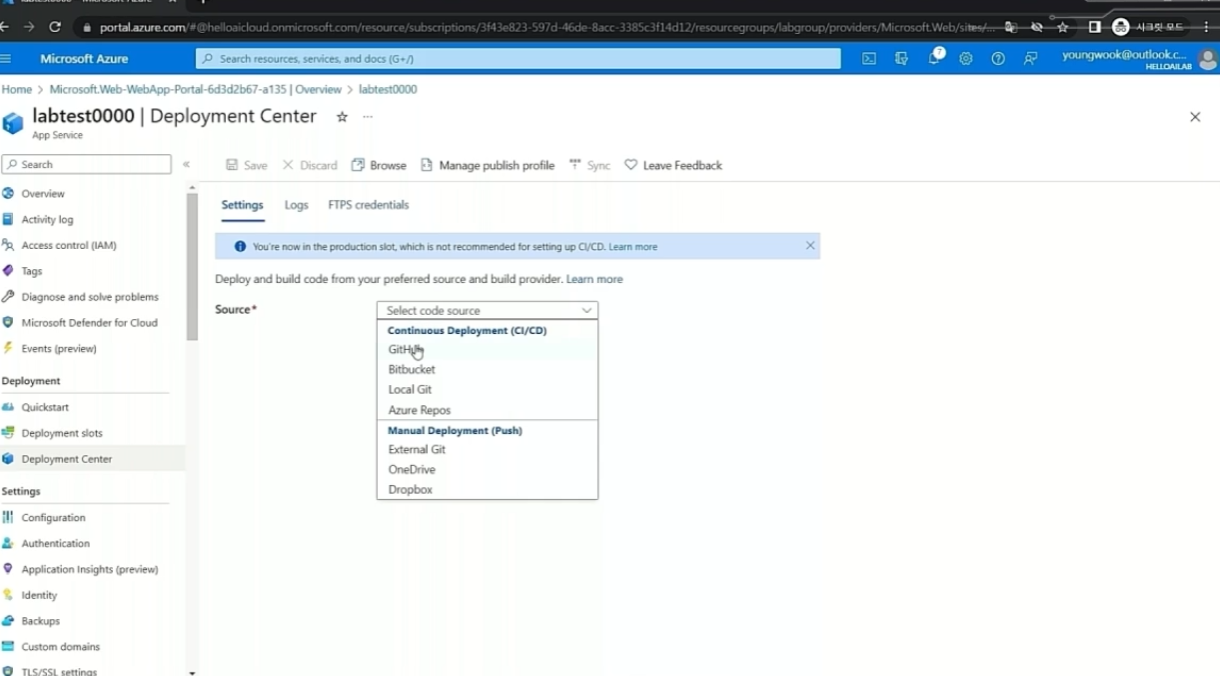
Task: Switch to the FTPS credentials tab
Action: pyautogui.click(x=368, y=205)
